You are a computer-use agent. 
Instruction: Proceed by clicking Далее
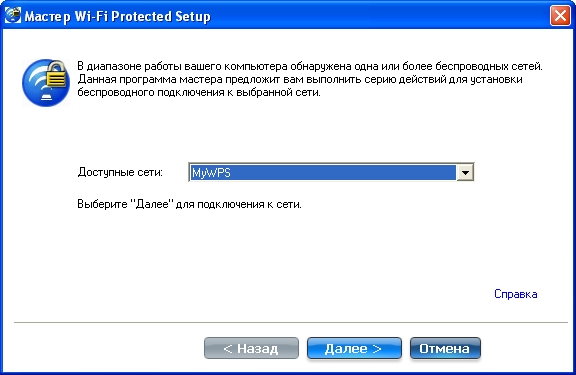[354, 348]
